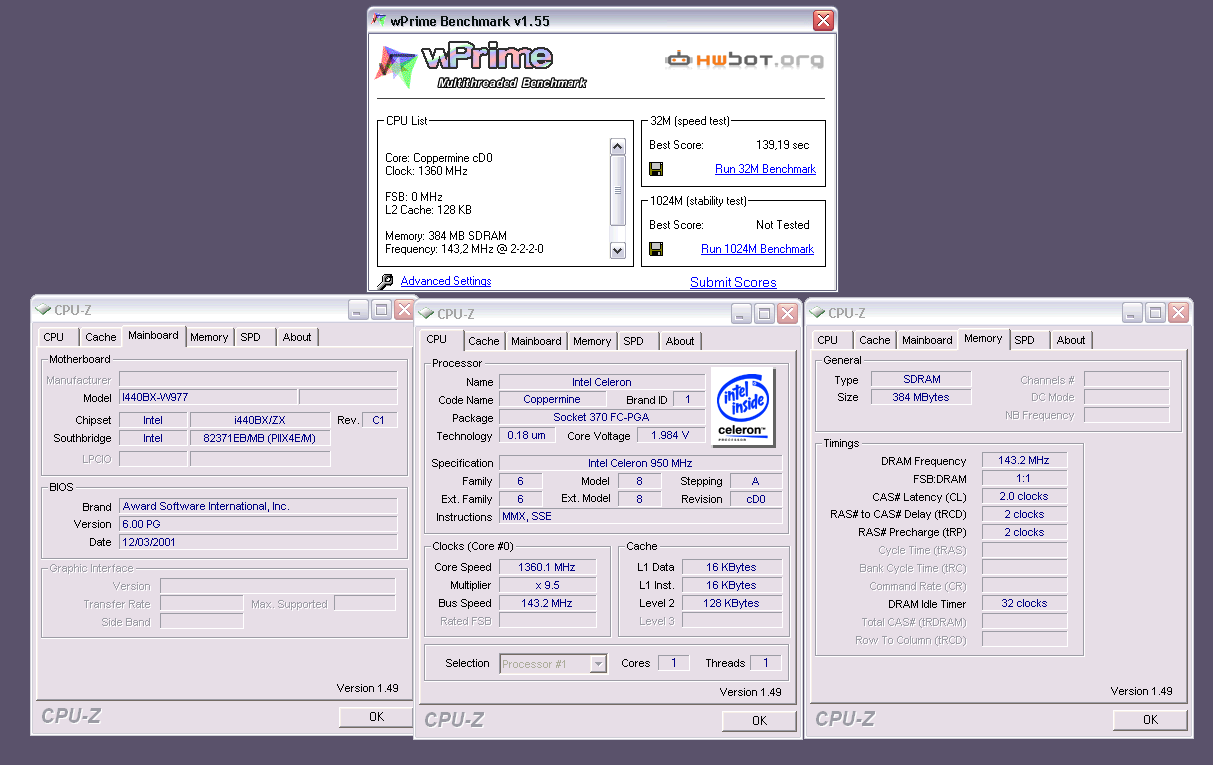Select the About tab in the Memory CPU-Z window
Screen dimensions: 1213x765
tap(1071, 340)
